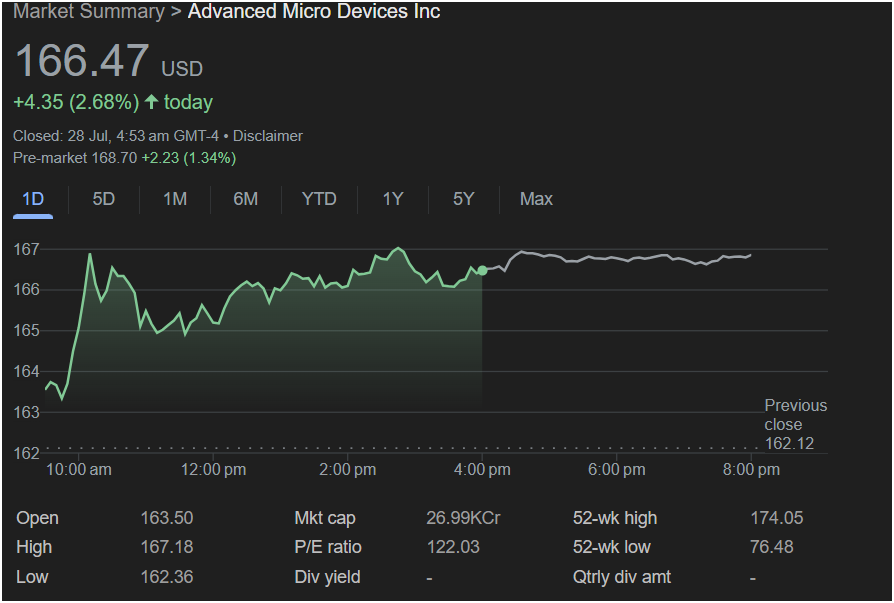Screen dimensions: 894x603
Task: Click the Open value 163.50
Action: click(167, 518)
